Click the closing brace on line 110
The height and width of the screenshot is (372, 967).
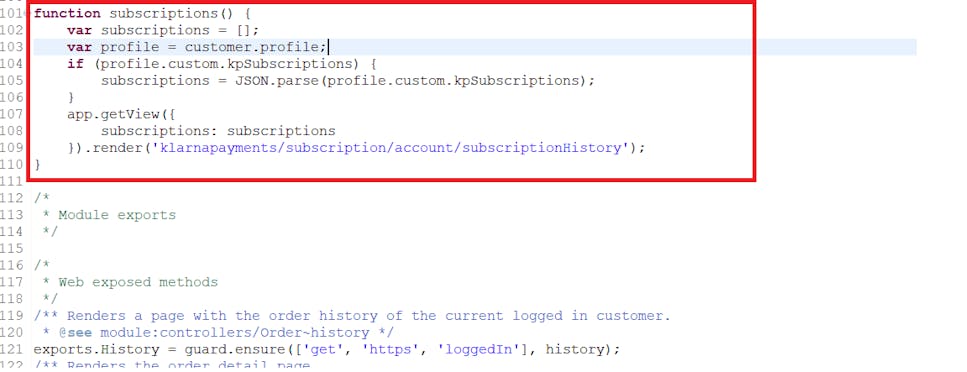[x=38, y=164]
